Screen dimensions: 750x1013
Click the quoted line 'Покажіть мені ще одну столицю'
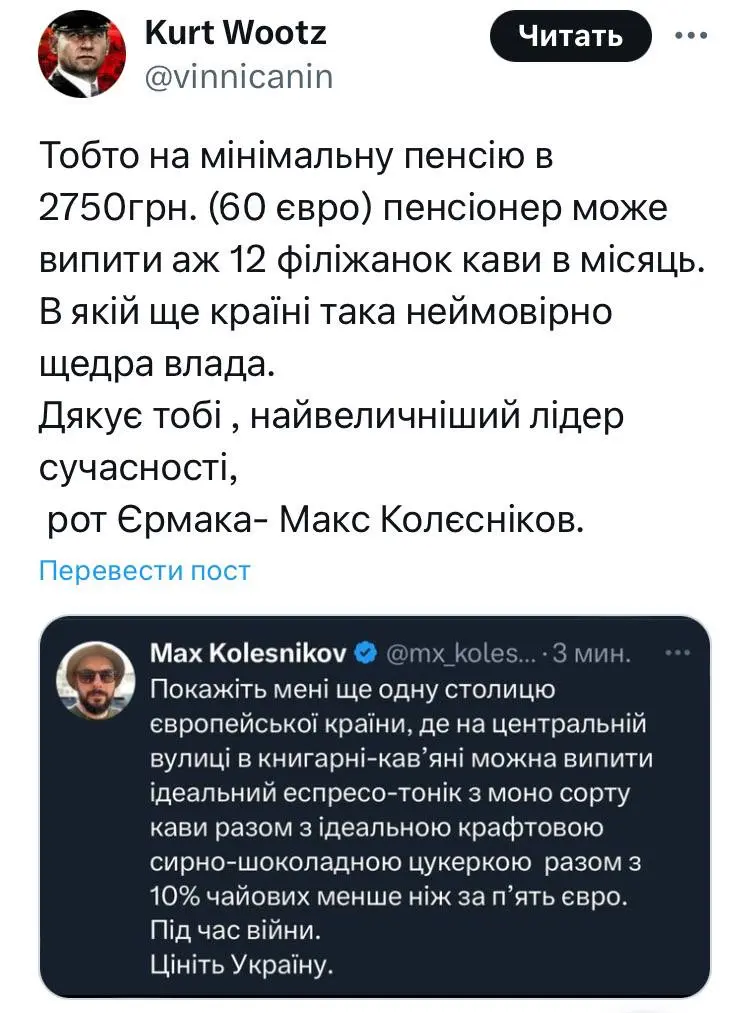[350, 690]
